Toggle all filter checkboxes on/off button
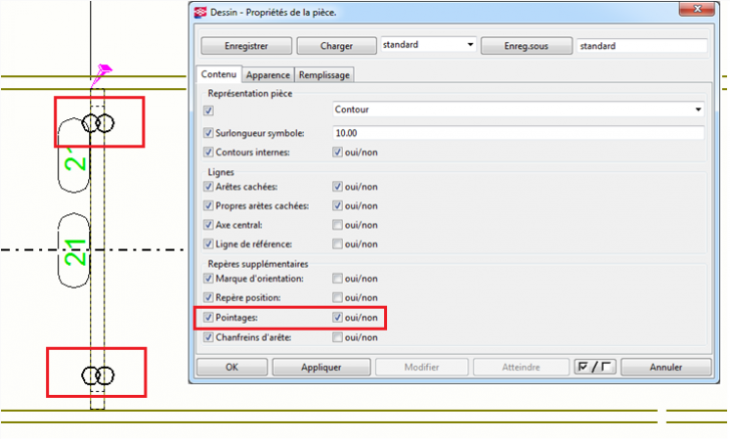Screen dimensions: 730x439 pos(595,367)
